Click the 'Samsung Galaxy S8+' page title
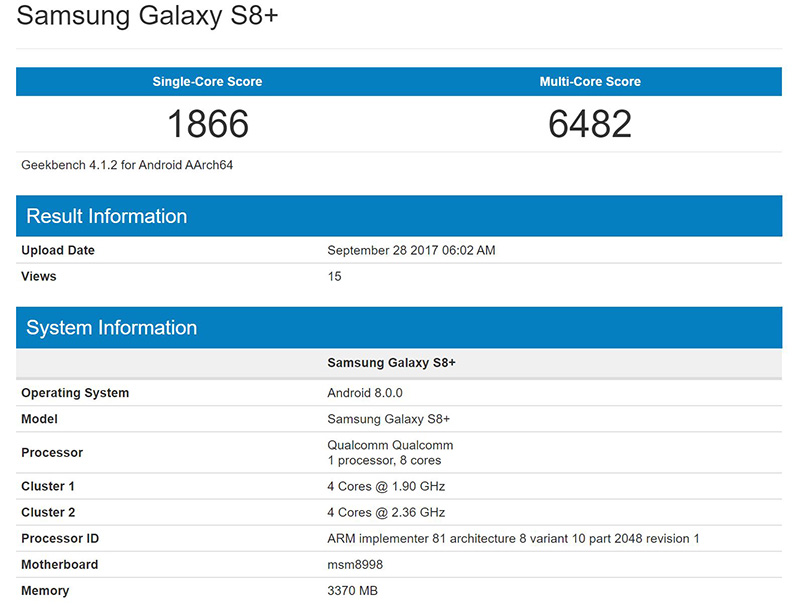The image size is (800, 604). (x=147, y=15)
